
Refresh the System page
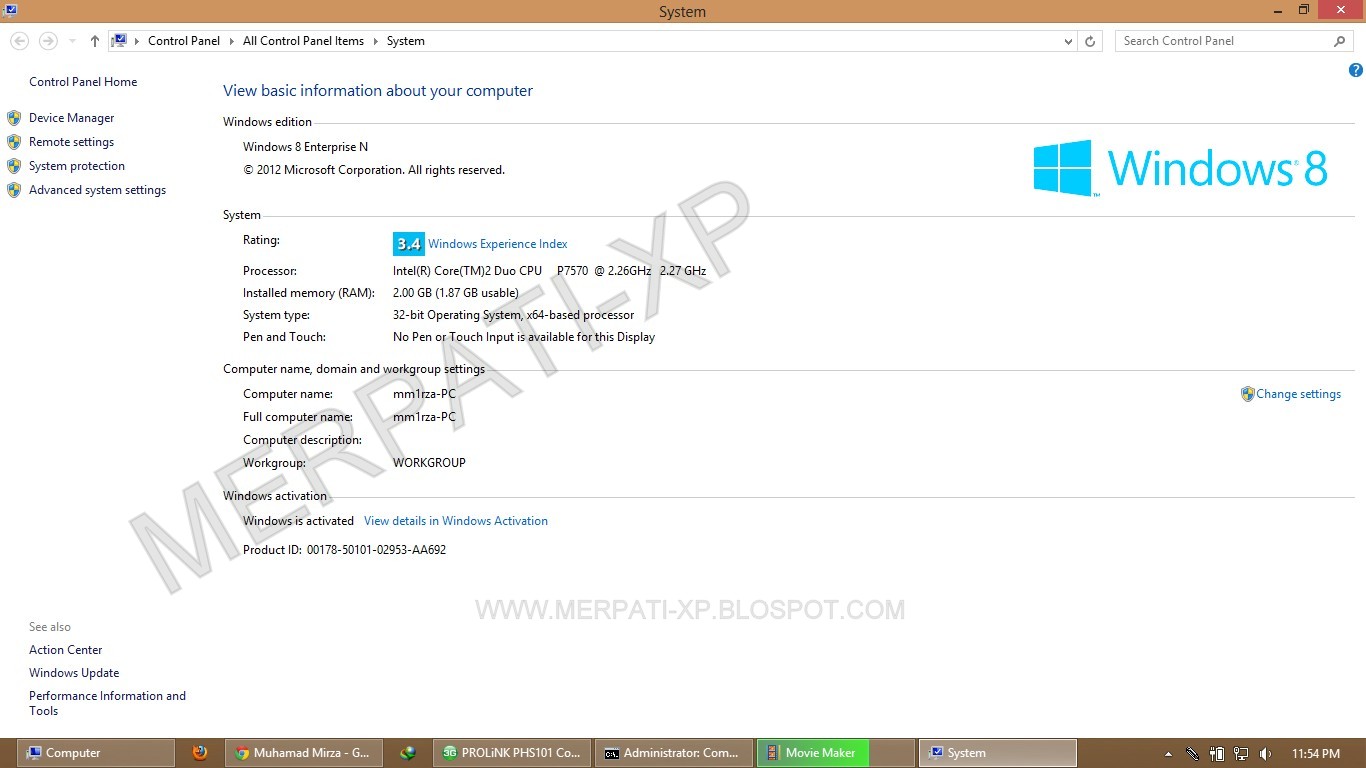(x=1090, y=41)
